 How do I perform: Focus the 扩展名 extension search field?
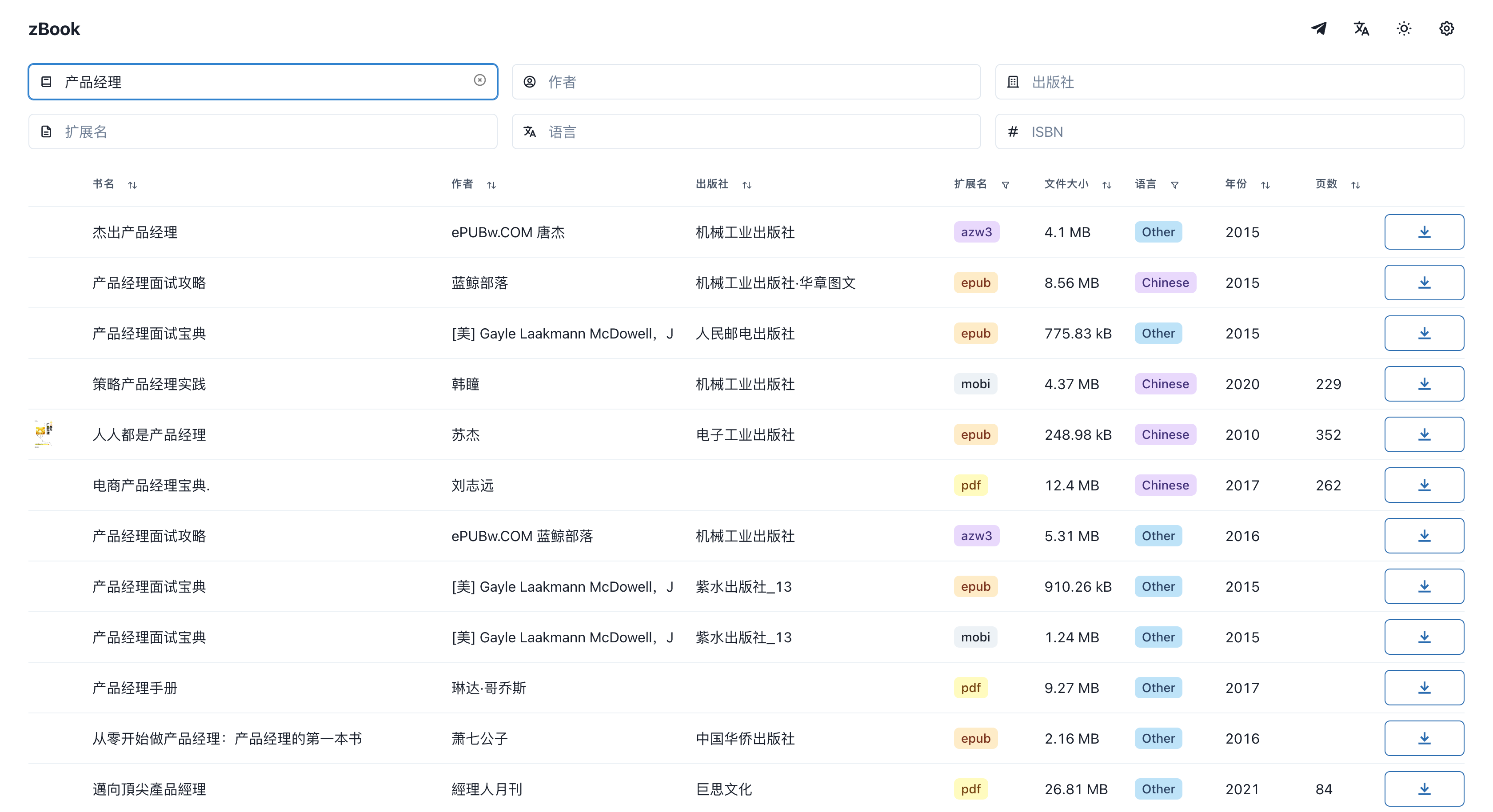click(263, 131)
